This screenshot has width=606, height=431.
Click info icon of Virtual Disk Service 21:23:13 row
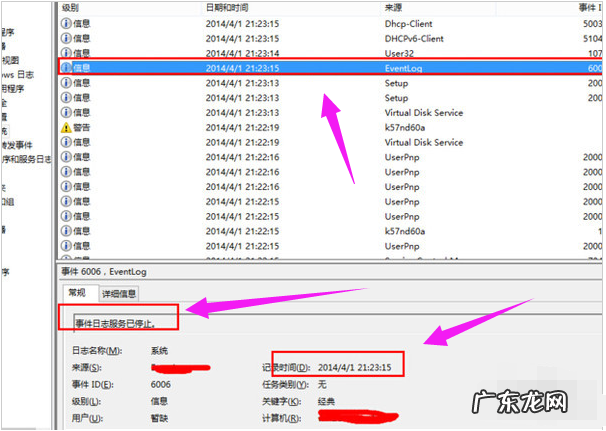pyautogui.click(x=66, y=112)
